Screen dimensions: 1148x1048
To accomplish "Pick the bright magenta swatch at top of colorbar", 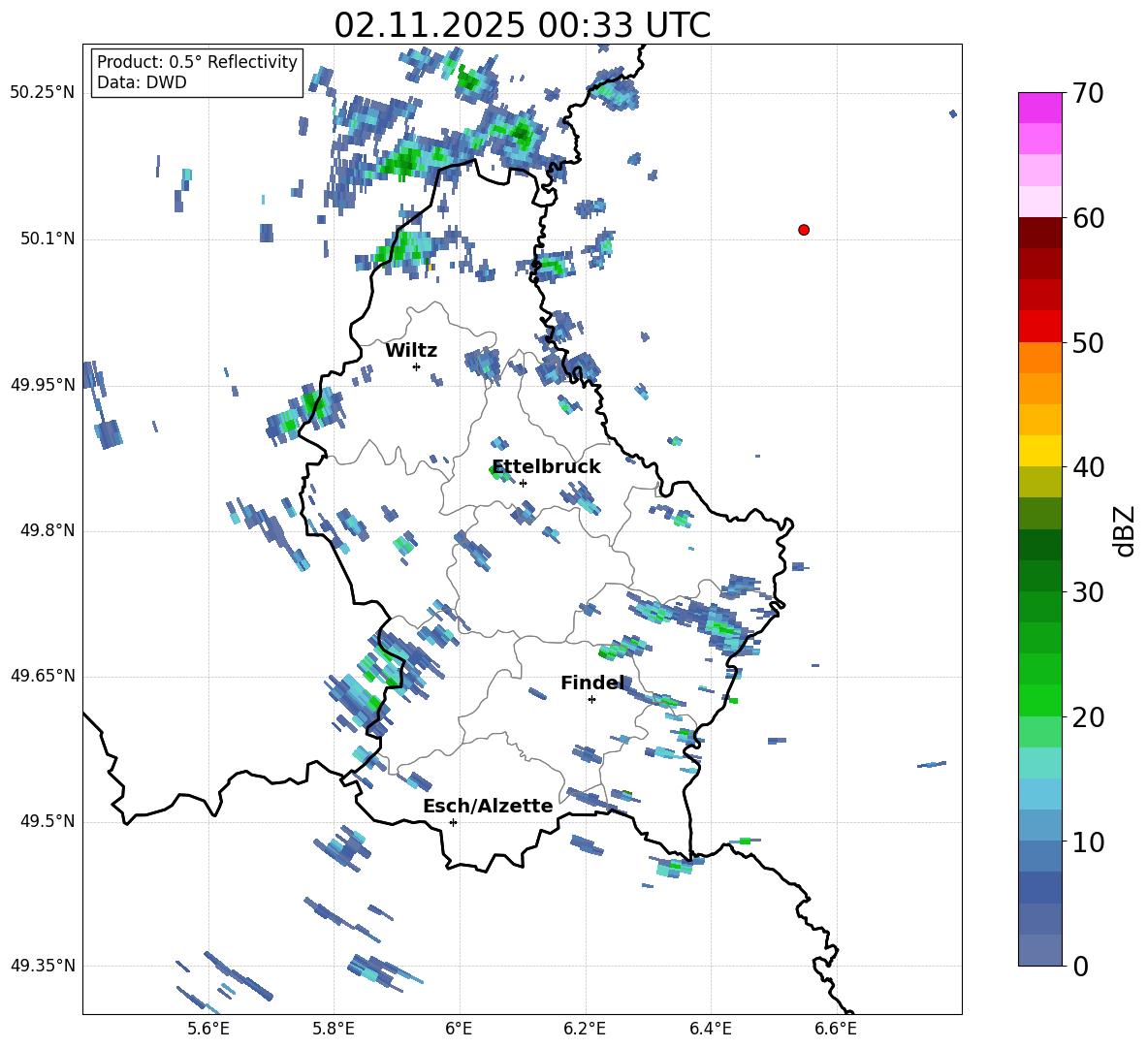I will (1040, 108).
